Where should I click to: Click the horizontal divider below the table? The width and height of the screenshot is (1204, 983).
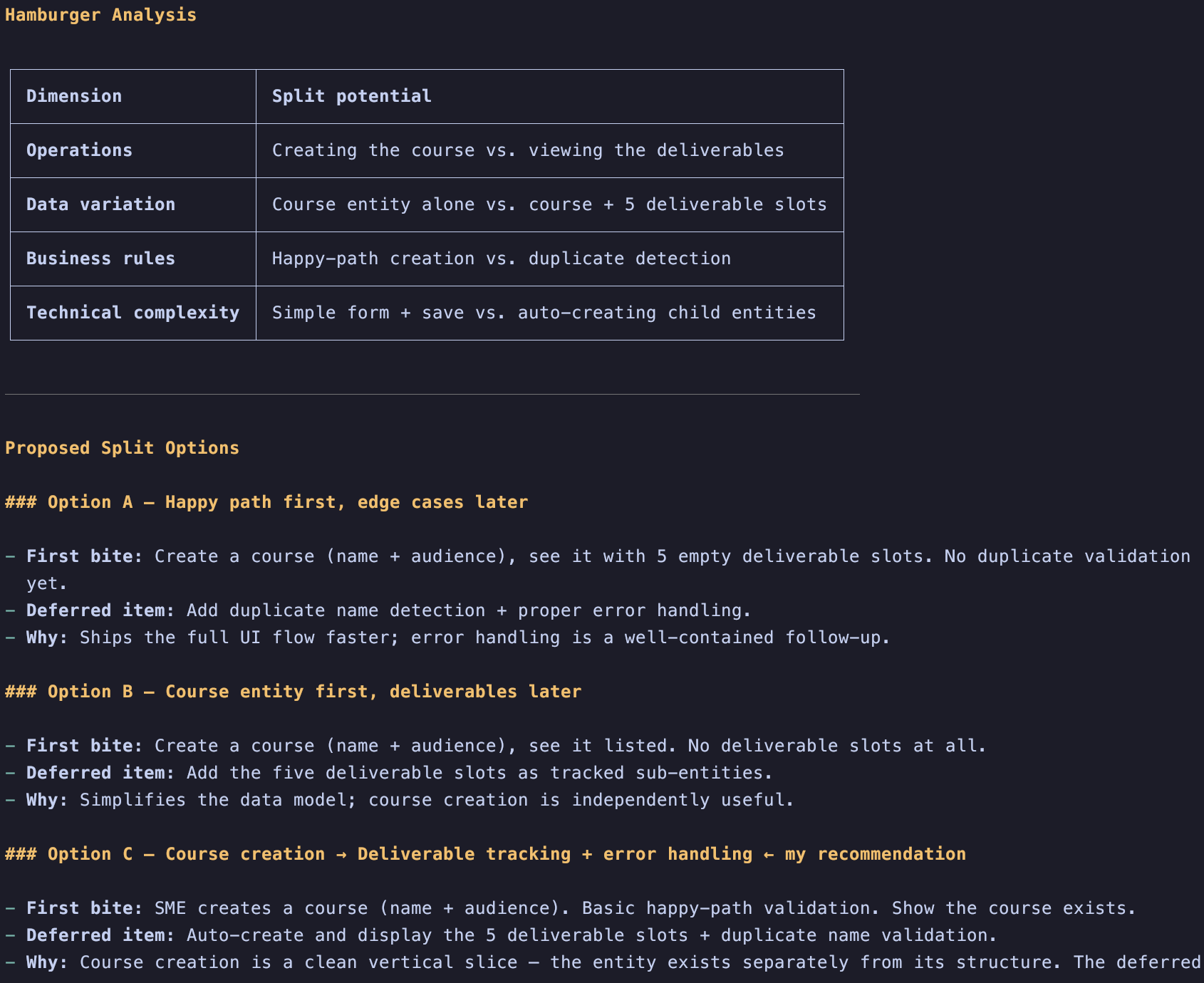pyautogui.click(x=432, y=394)
